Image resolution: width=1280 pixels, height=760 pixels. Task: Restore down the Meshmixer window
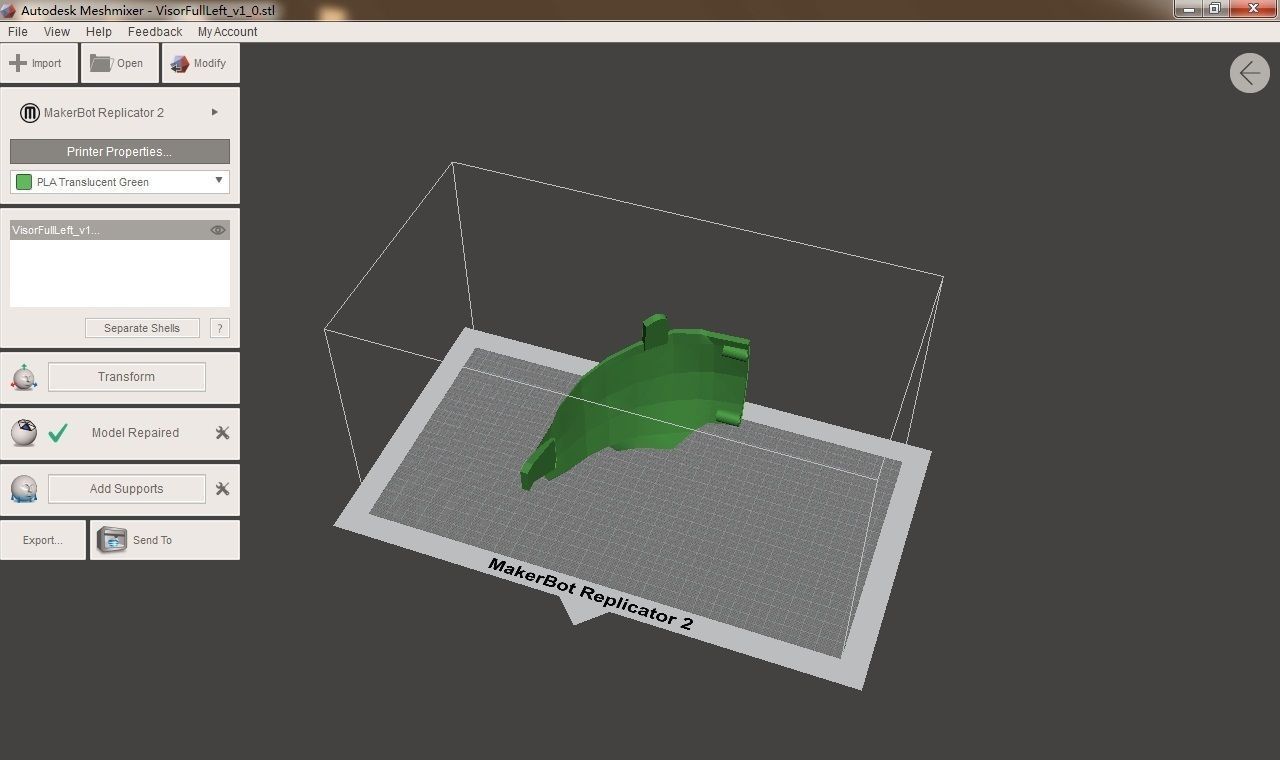pyautogui.click(x=1214, y=8)
